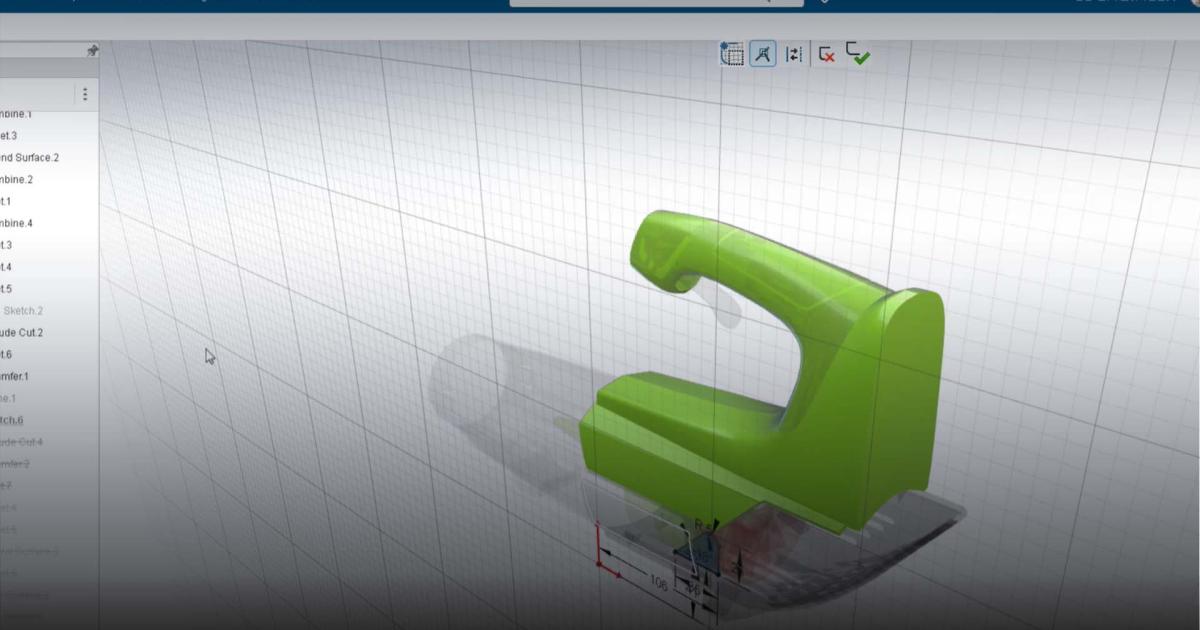Viewport: 1200px width, 630px height.
Task: Select the Chamfer.1 feature
Action: [x=22, y=376]
